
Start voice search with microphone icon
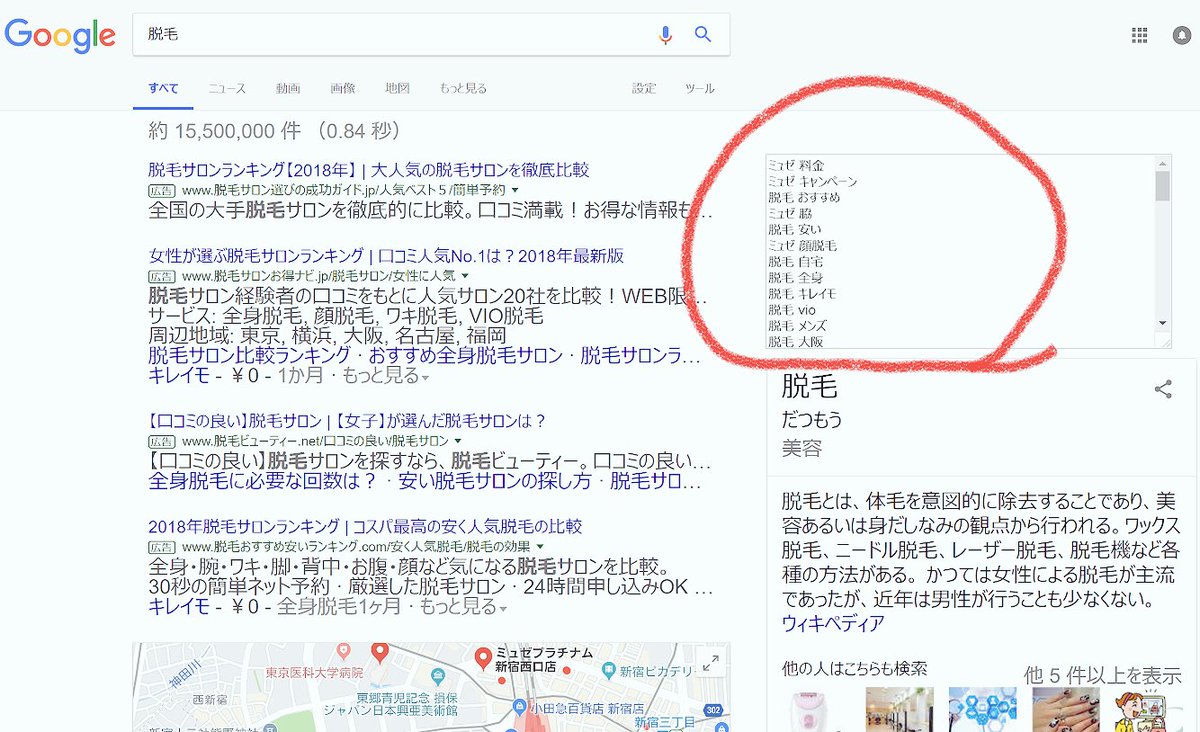(x=665, y=35)
